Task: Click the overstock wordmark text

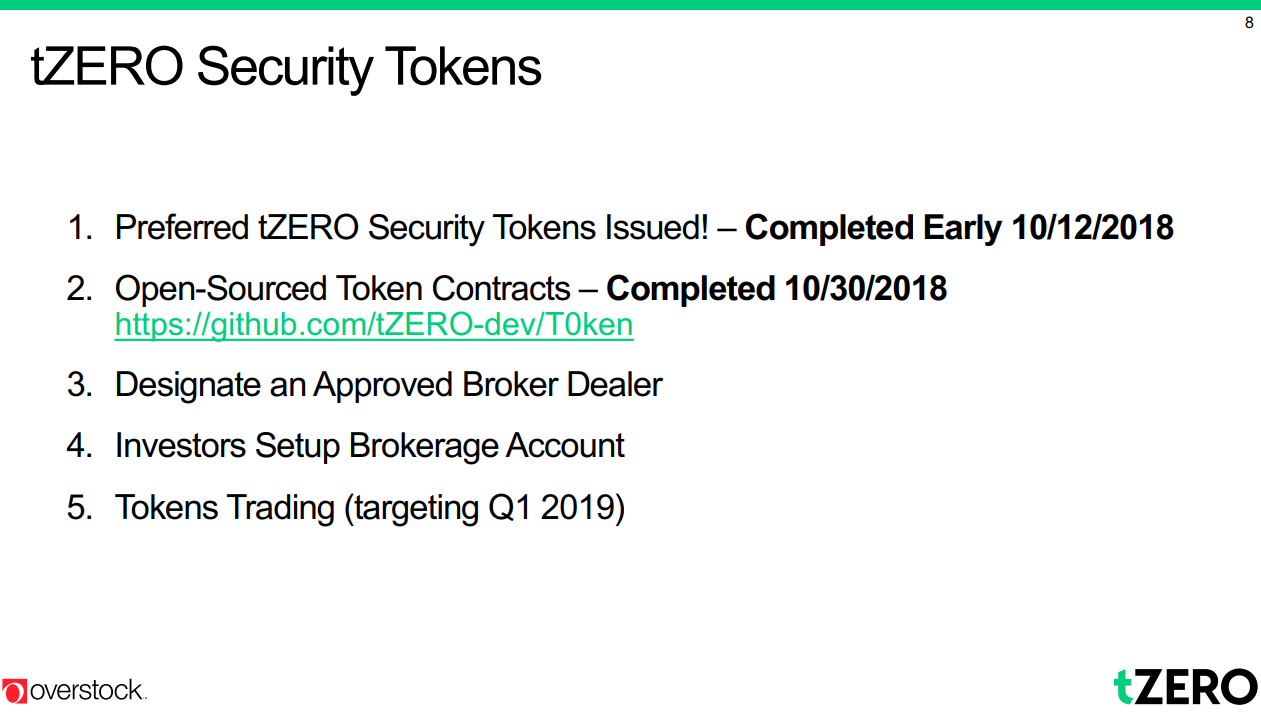Action: pos(88,690)
